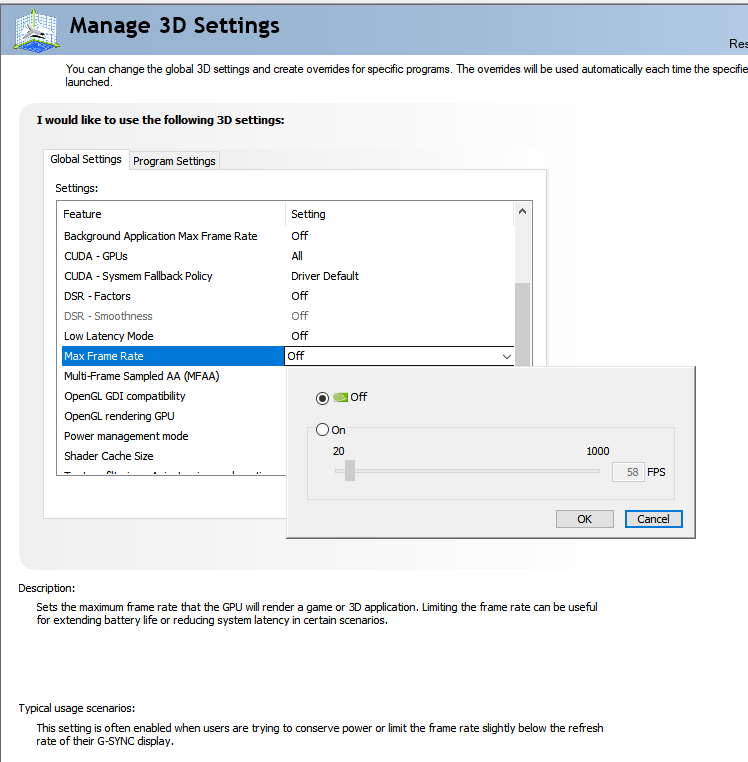Click the Manage 3D Settings header icon
The image size is (748, 762).
tap(36, 30)
